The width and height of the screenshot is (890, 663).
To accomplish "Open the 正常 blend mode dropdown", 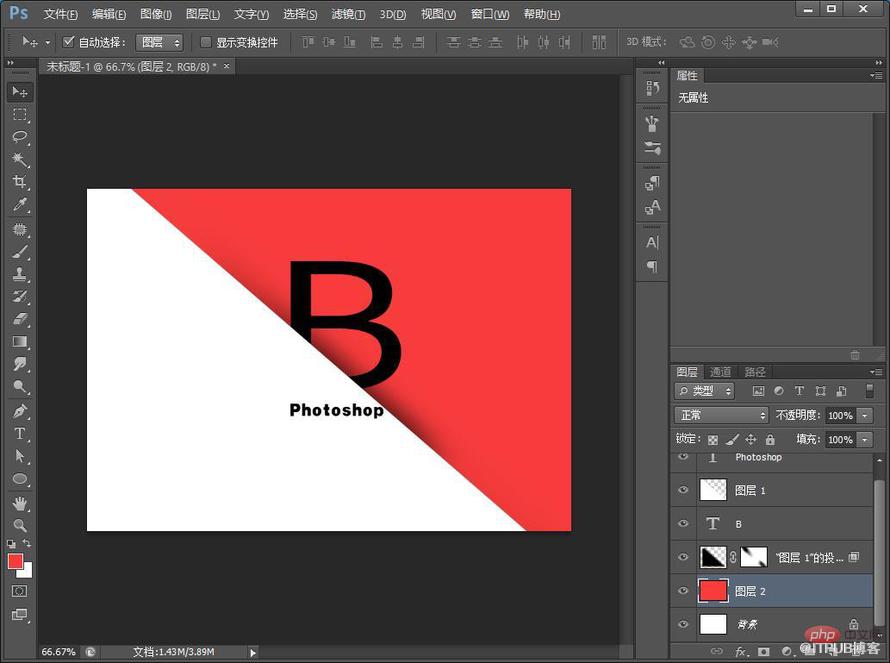I will tap(720, 415).
